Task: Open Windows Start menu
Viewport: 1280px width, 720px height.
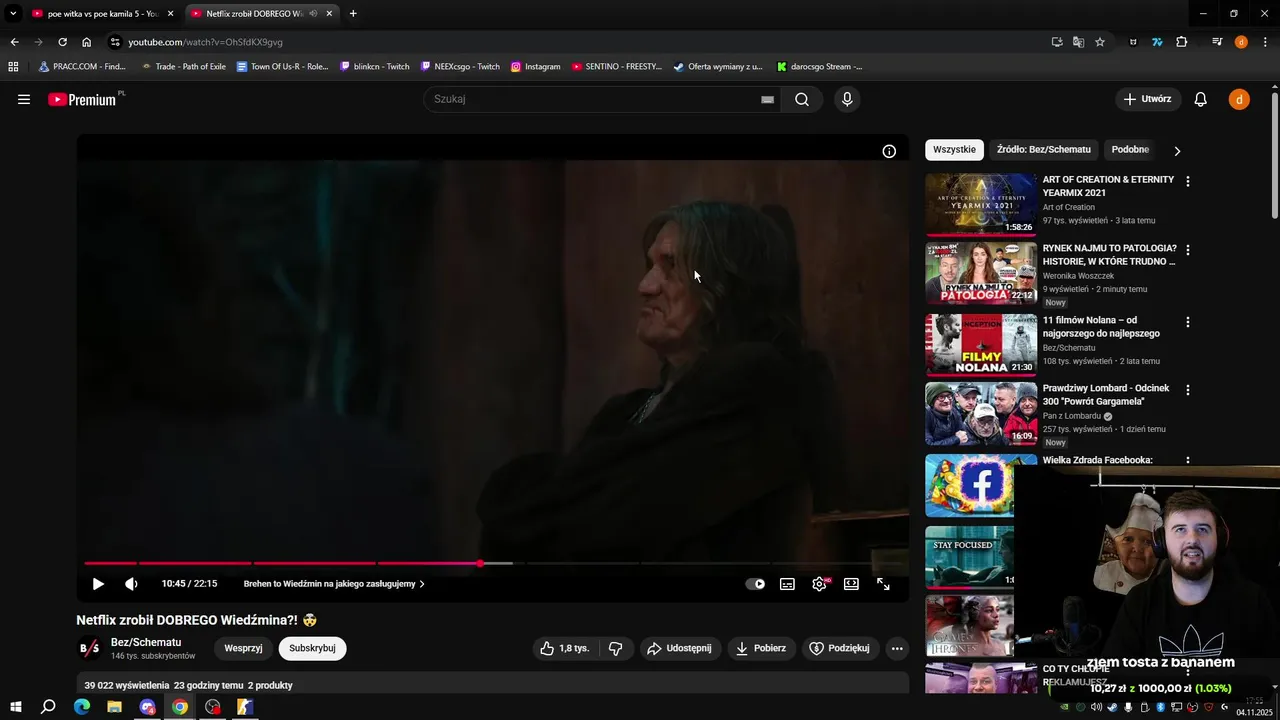Action: 16,707
